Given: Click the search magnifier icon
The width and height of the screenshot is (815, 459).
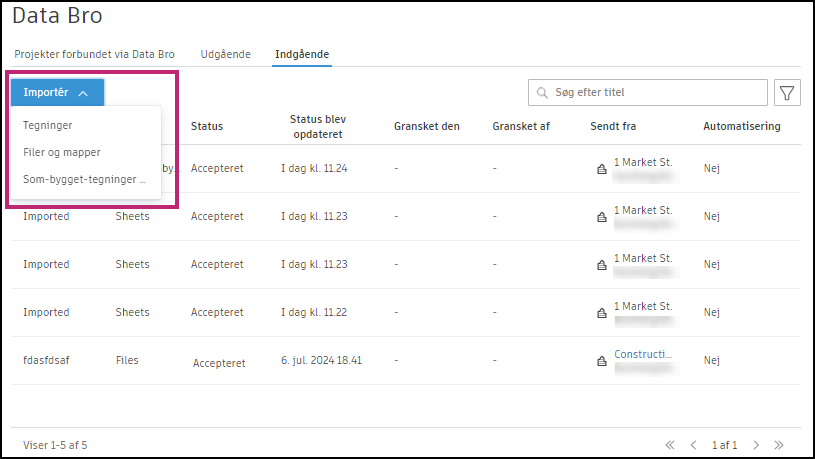Looking at the screenshot, I should click(x=542, y=93).
